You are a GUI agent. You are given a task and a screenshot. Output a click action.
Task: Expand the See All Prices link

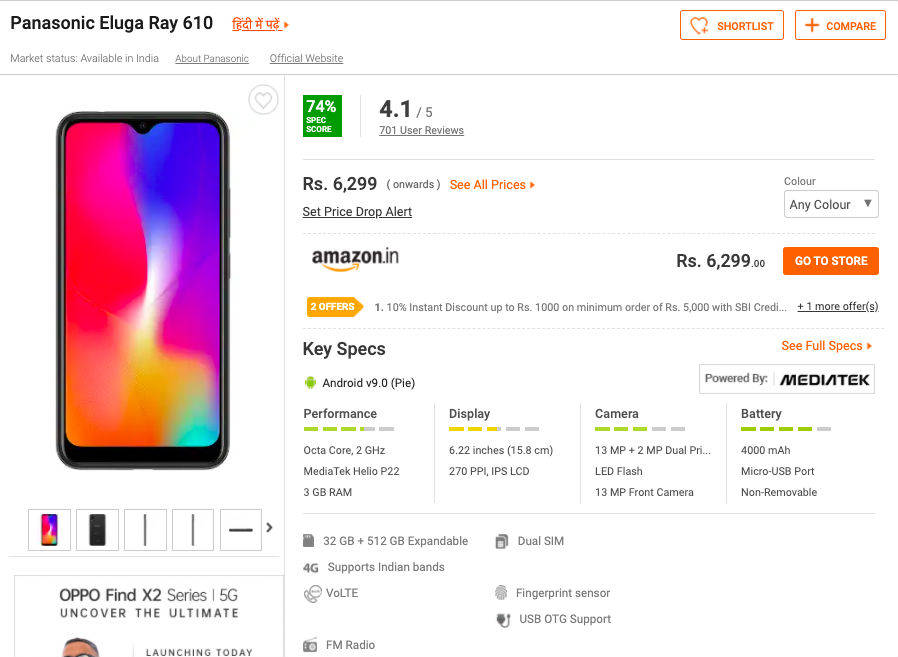[492, 185]
